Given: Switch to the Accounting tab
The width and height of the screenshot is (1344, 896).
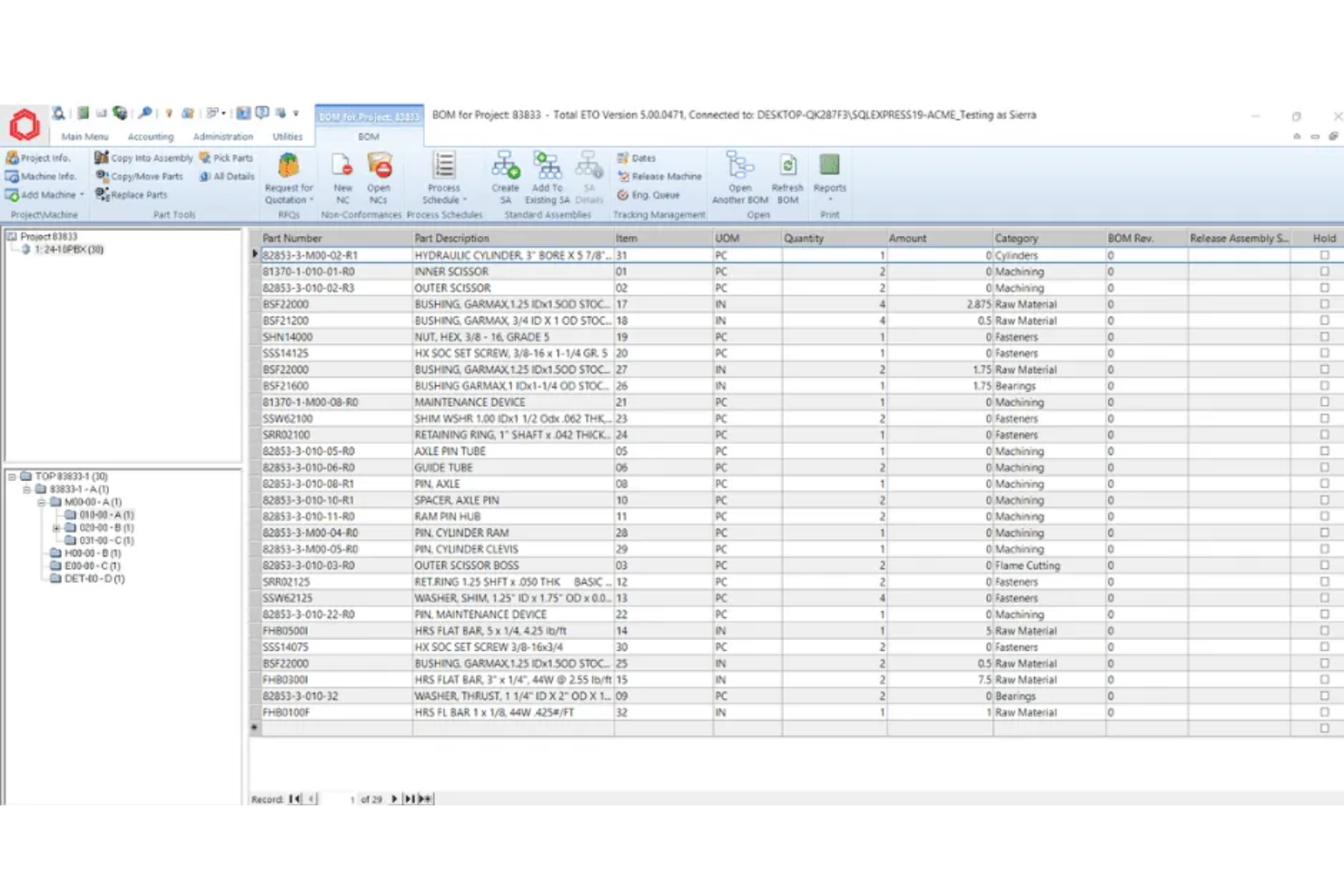Looking at the screenshot, I should [x=150, y=136].
